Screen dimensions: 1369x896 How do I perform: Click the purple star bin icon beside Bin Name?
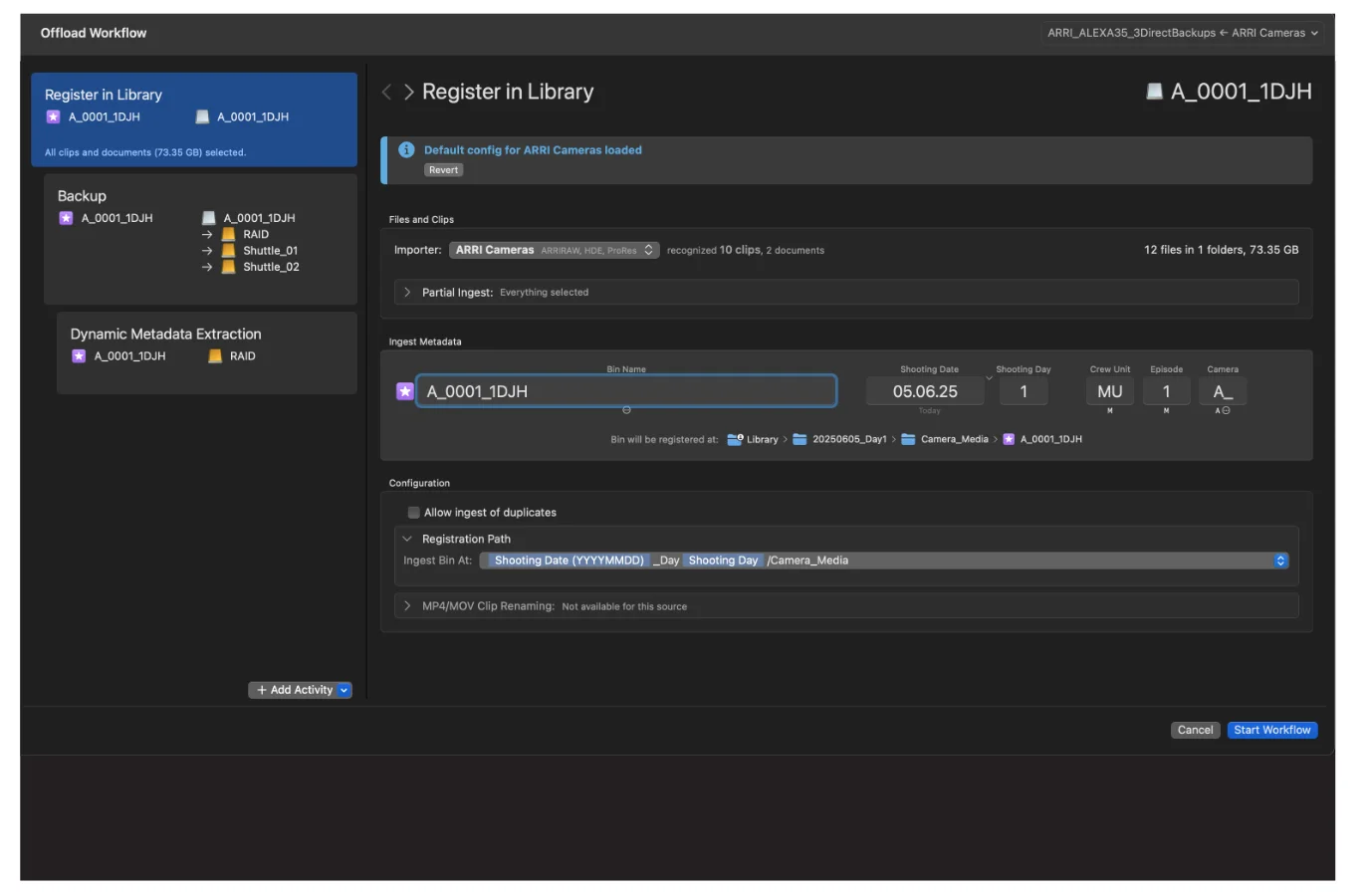(x=404, y=391)
